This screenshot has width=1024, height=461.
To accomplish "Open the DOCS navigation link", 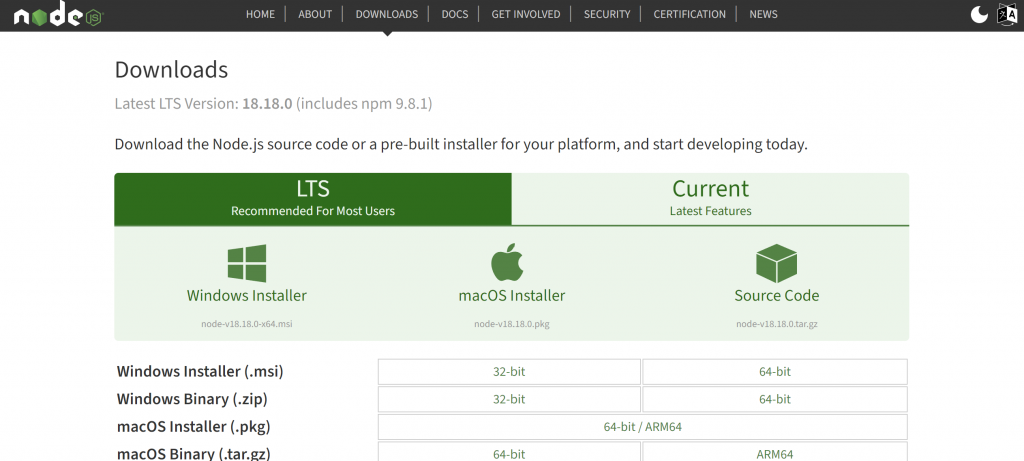I will (x=455, y=14).
